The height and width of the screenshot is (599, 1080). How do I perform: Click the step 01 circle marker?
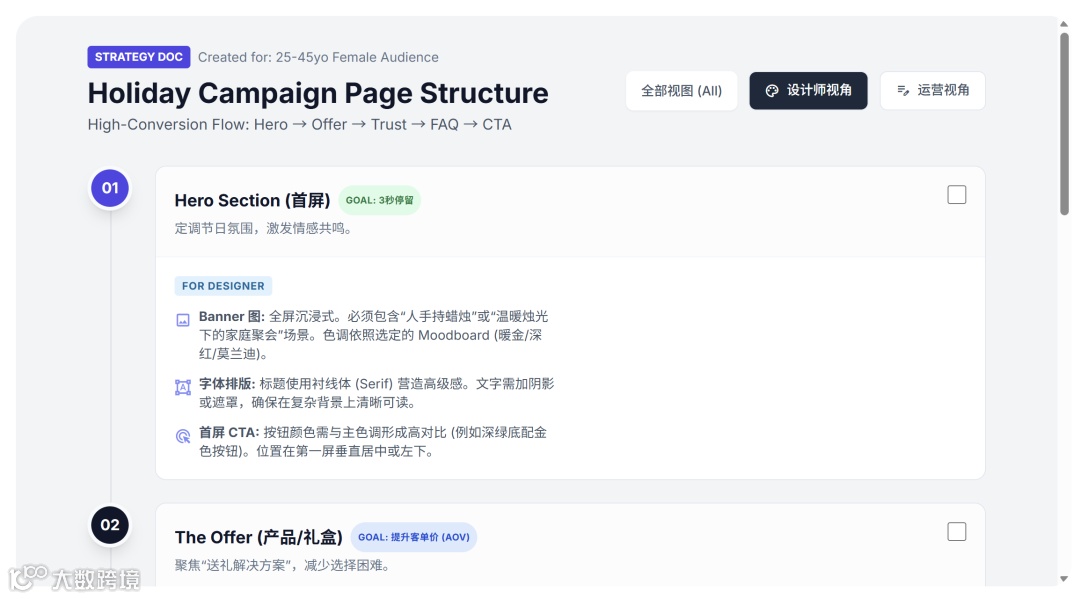(110, 188)
